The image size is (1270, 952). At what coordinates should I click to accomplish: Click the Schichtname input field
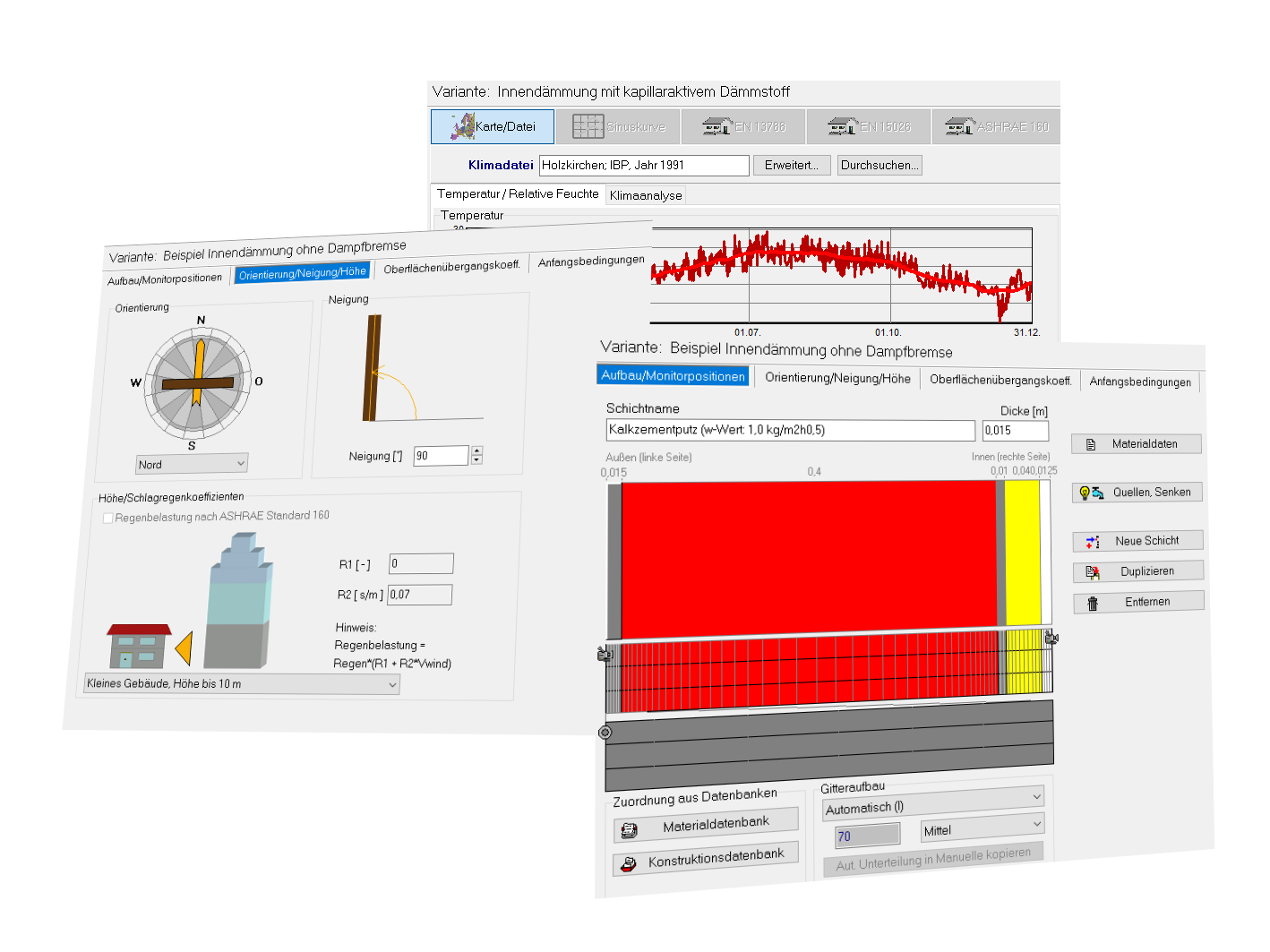790,430
